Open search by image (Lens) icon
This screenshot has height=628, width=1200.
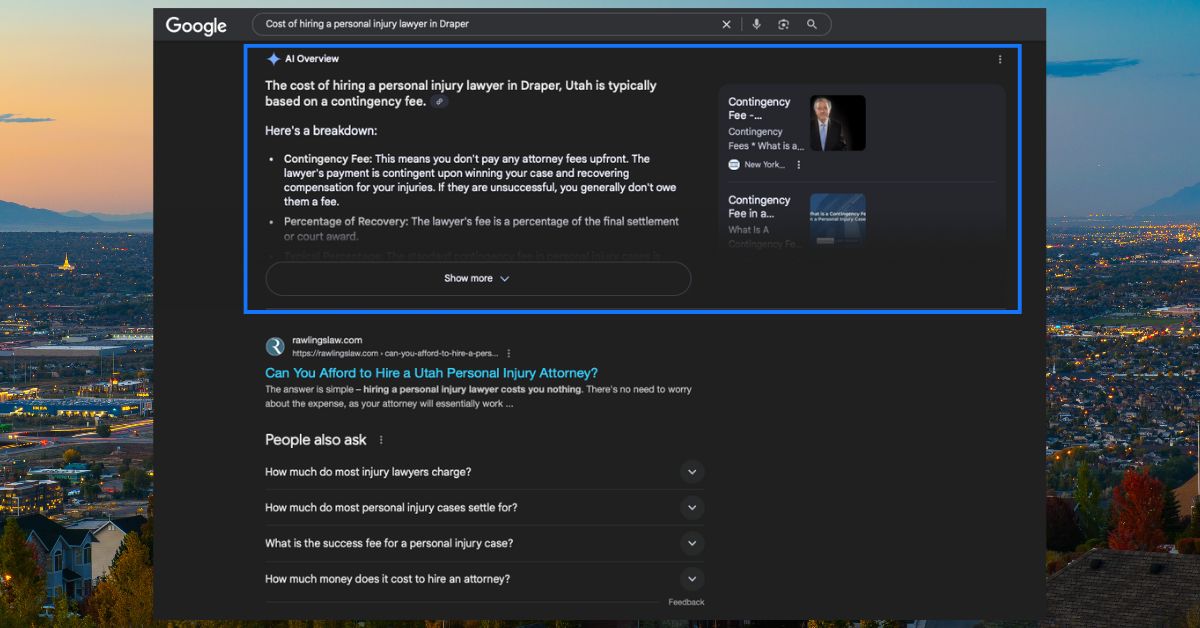click(x=784, y=24)
